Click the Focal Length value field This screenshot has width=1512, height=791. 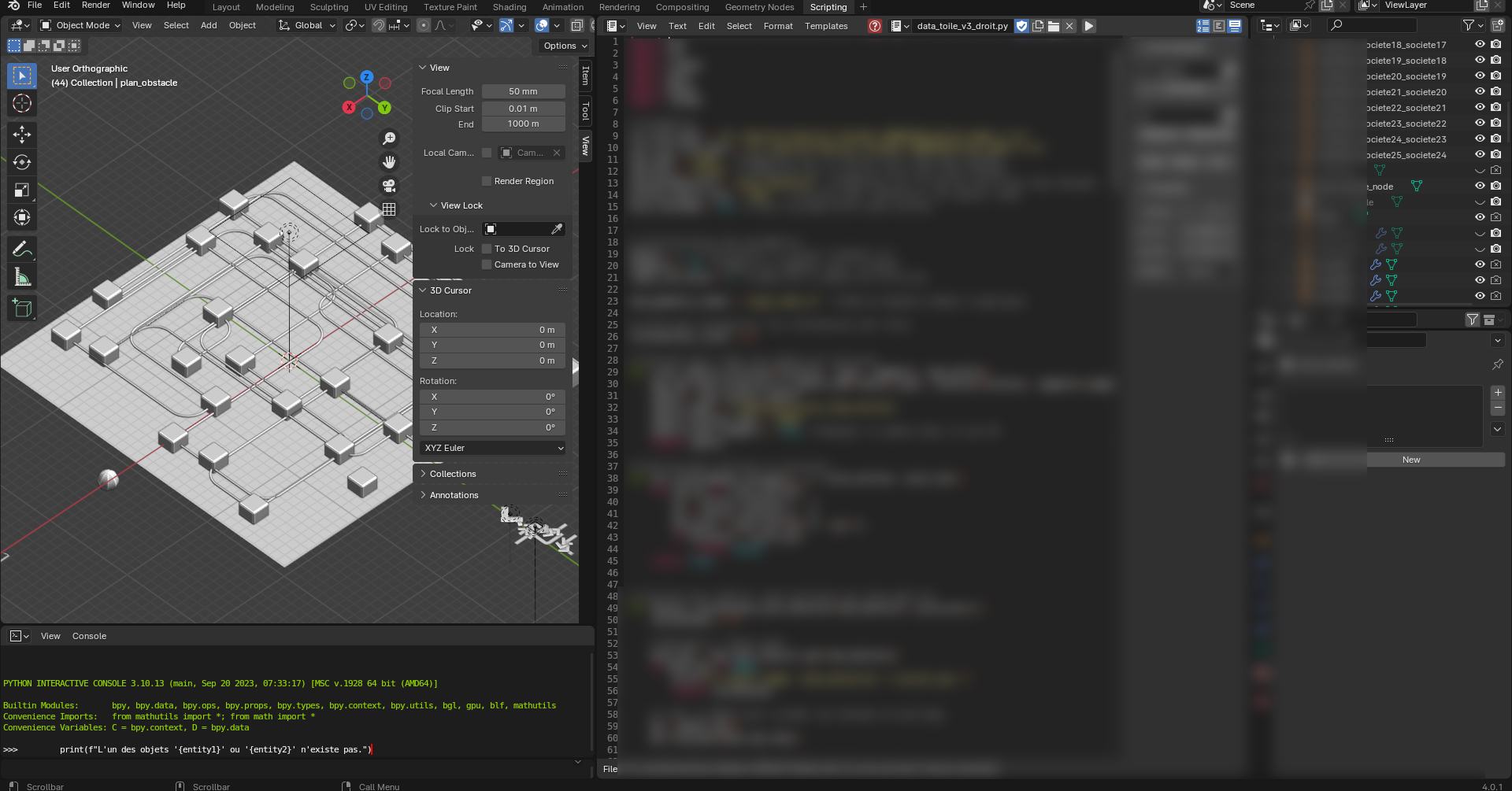(523, 91)
